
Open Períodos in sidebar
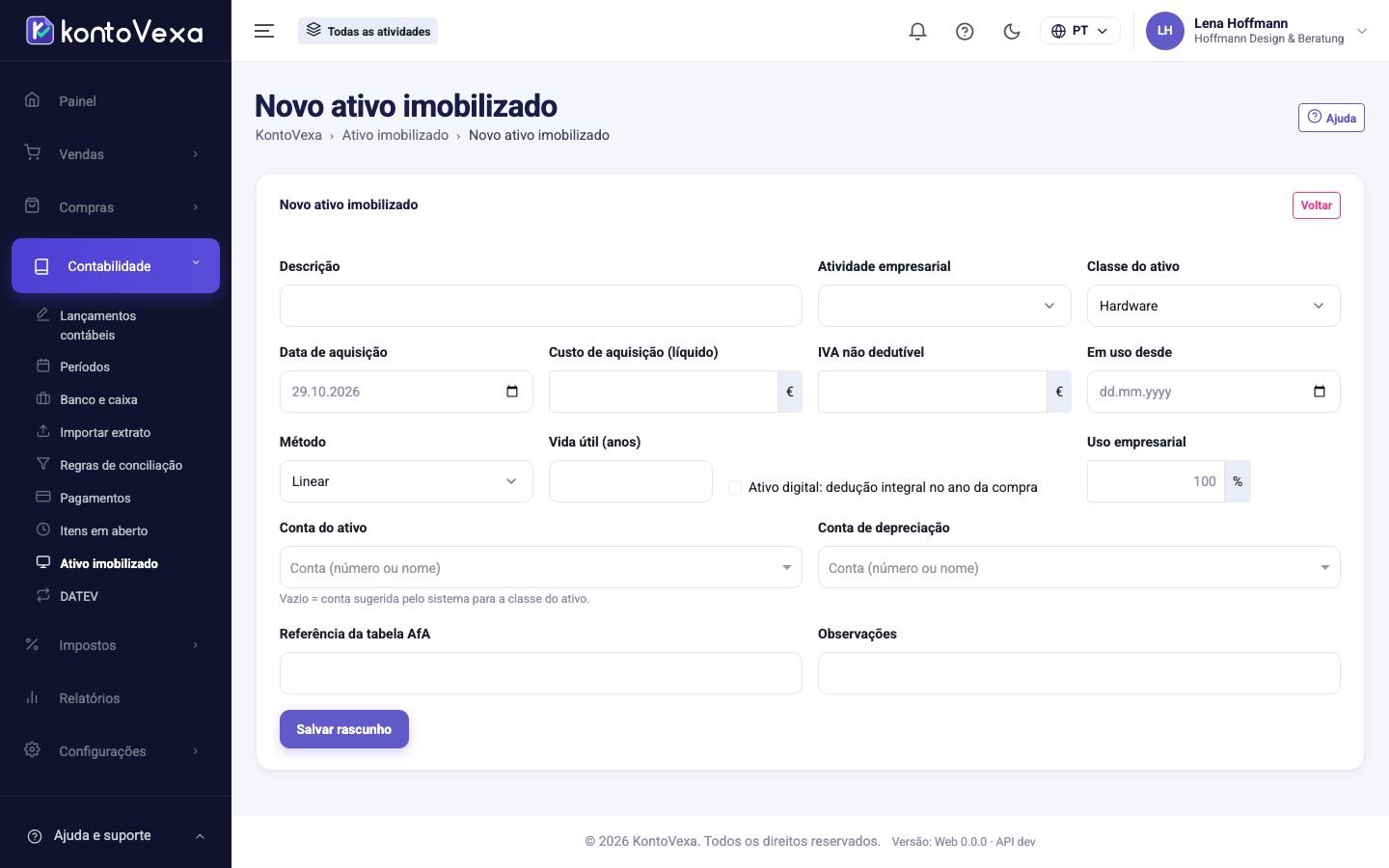[85, 366]
